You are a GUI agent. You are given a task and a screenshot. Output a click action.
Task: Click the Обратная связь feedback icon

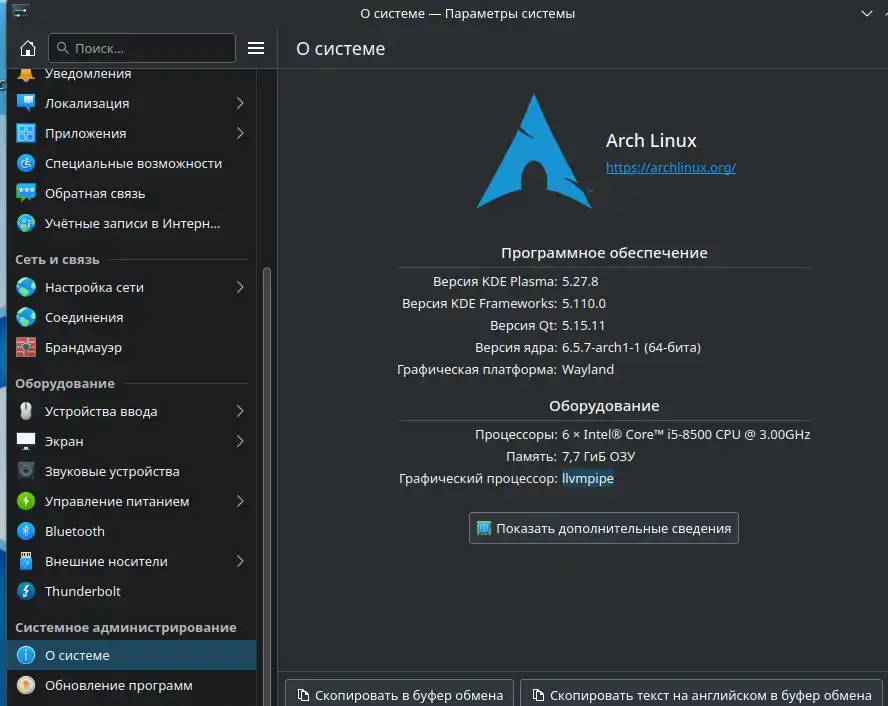[26, 193]
